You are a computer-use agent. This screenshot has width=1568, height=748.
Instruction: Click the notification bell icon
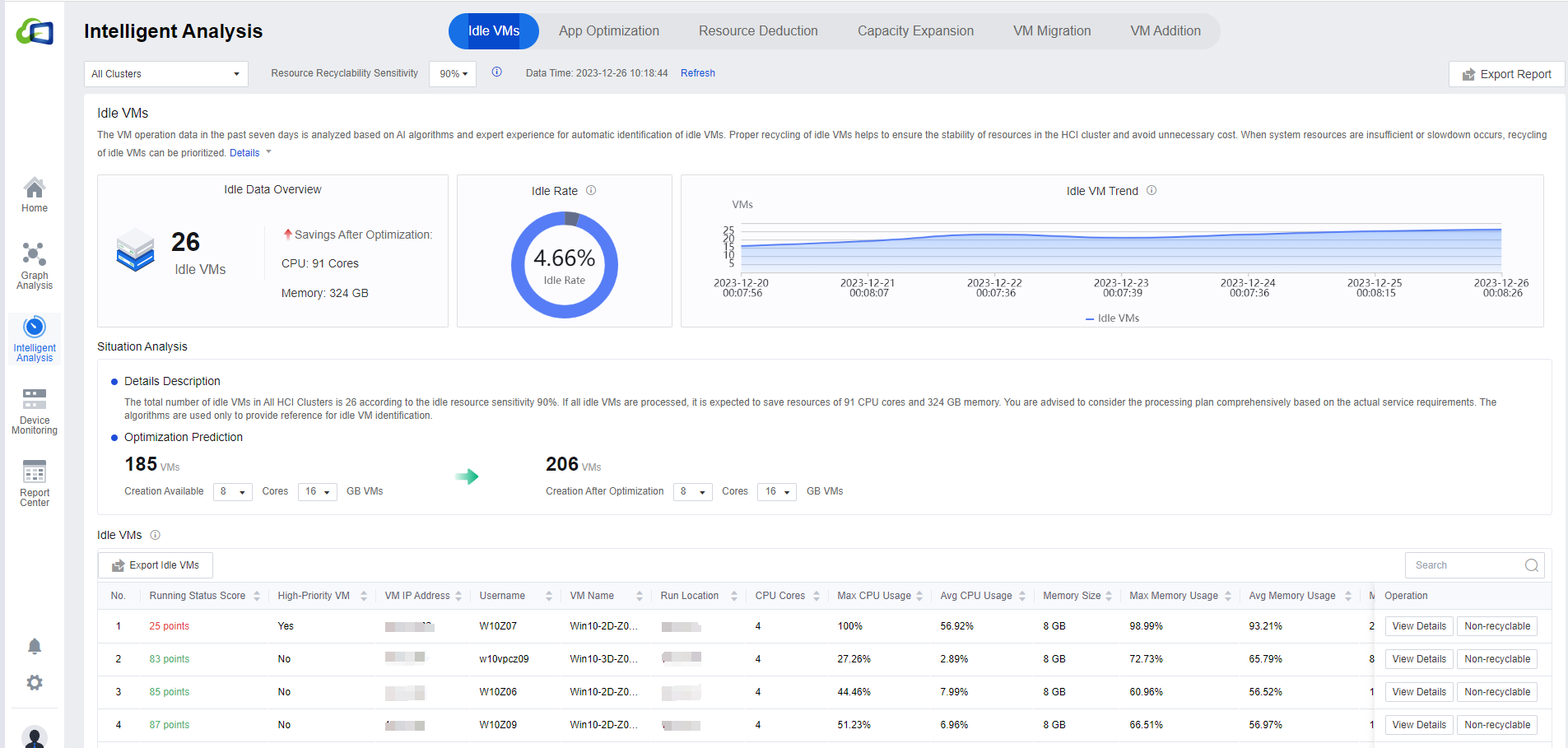(35, 647)
